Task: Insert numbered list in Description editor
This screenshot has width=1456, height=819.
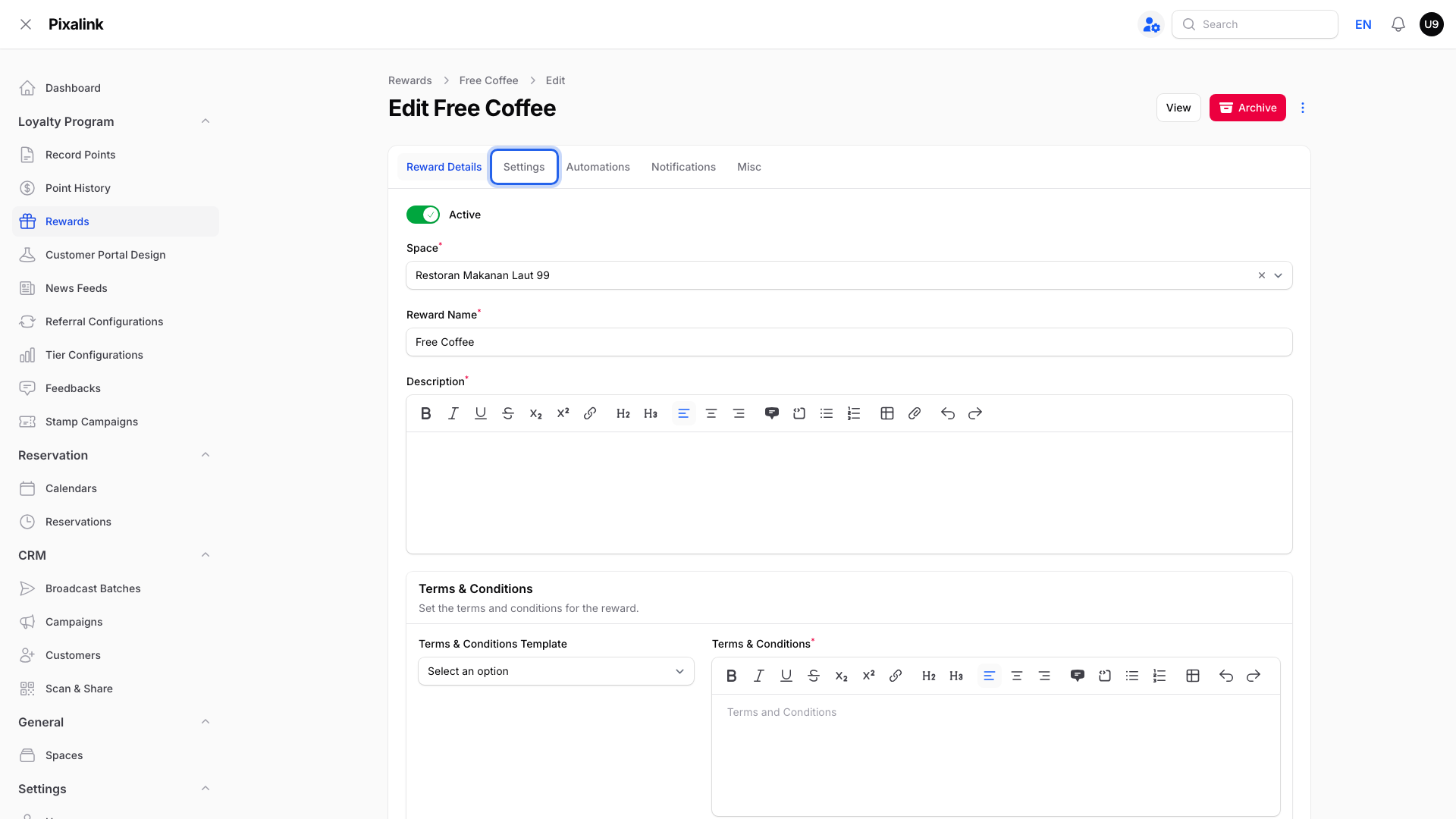Action: [854, 413]
